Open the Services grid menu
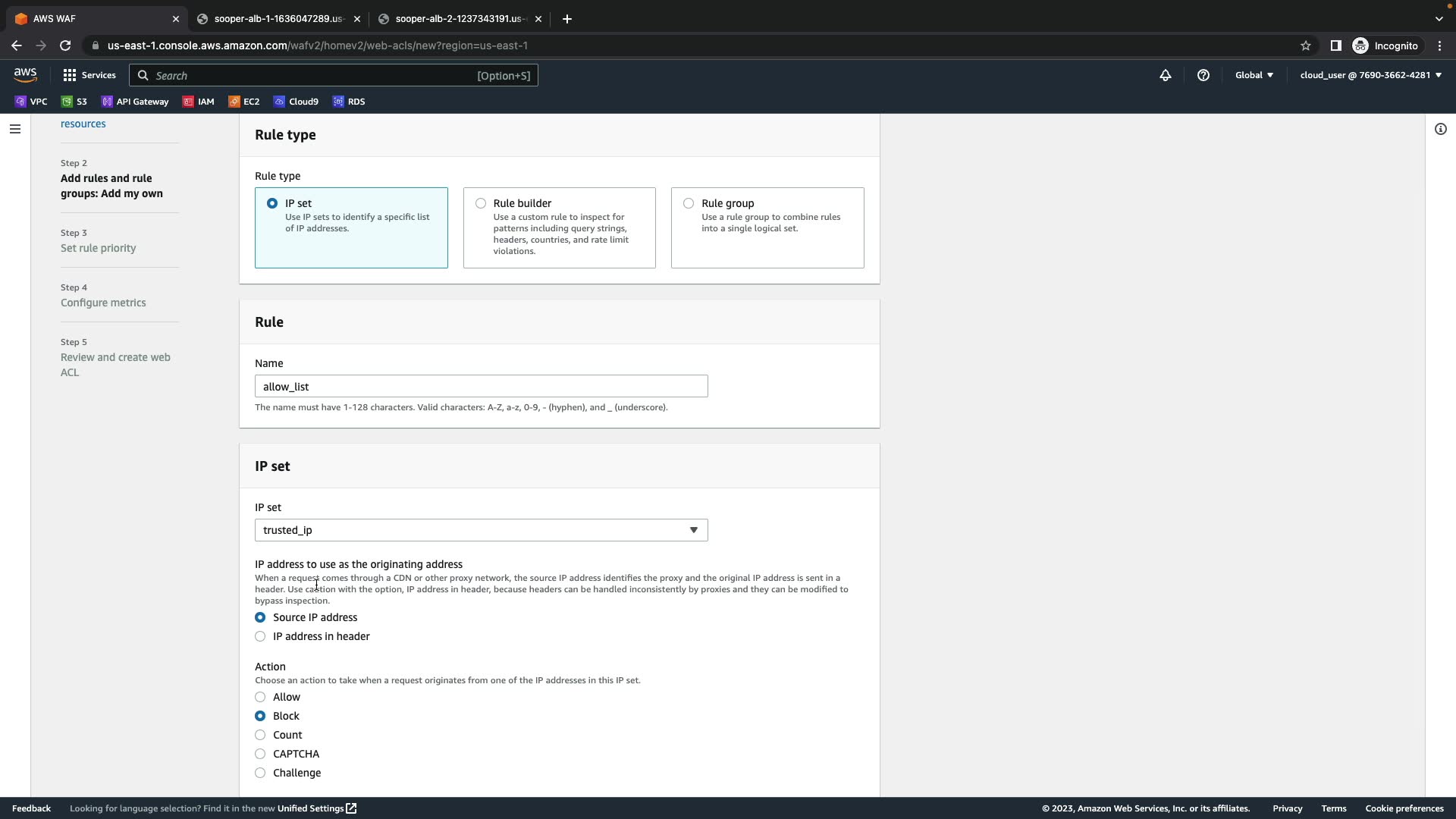This screenshot has height=819, width=1456. (x=89, y=75)
